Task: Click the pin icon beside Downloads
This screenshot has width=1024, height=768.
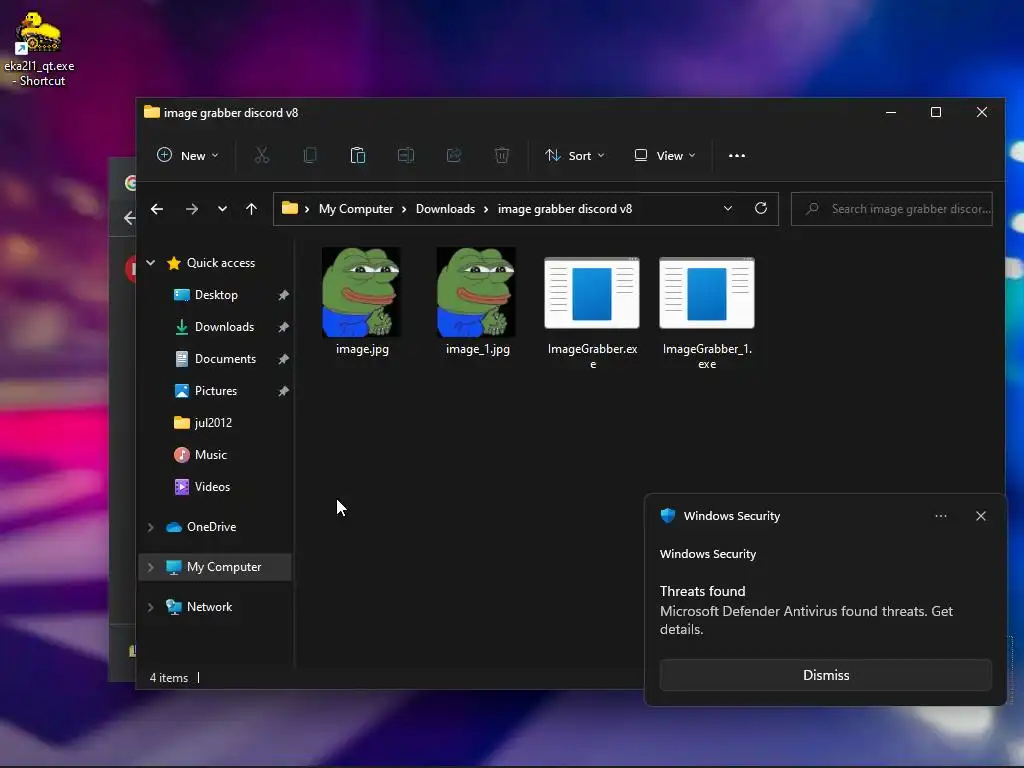Action: point(283,327)
